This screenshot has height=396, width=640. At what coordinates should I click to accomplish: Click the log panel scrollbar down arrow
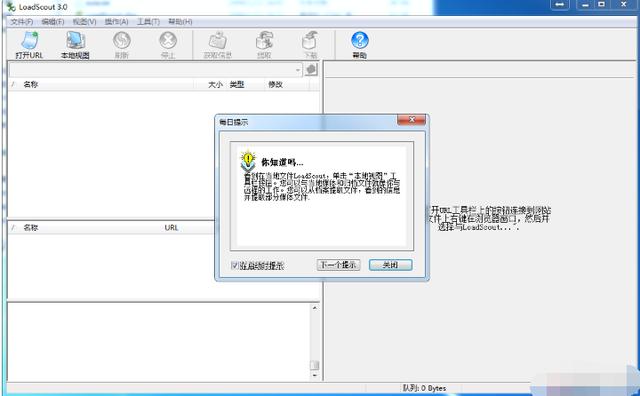[314, 375]
